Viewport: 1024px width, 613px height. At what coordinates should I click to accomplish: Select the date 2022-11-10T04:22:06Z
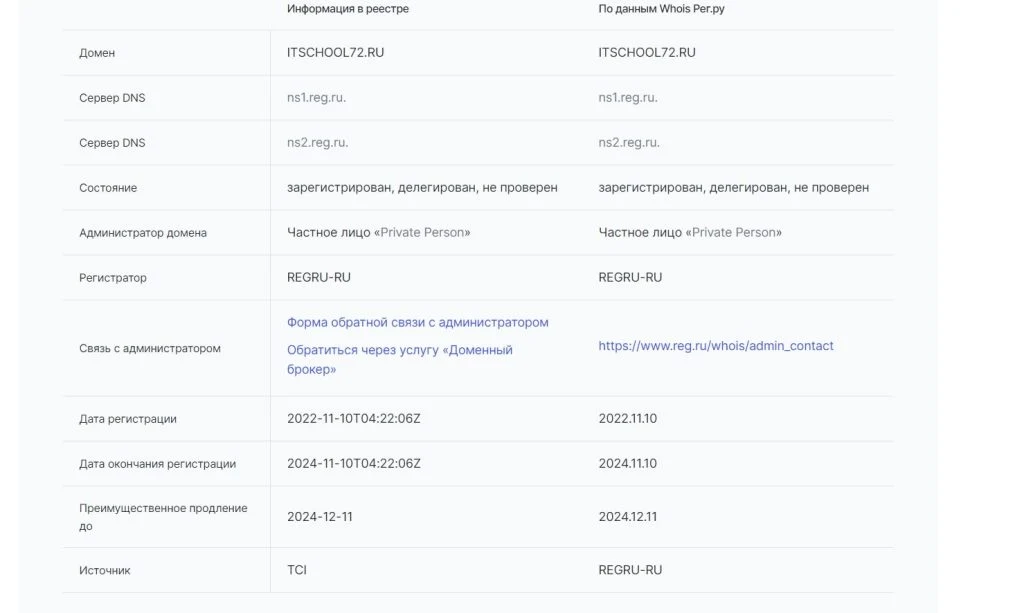point(354,419)
